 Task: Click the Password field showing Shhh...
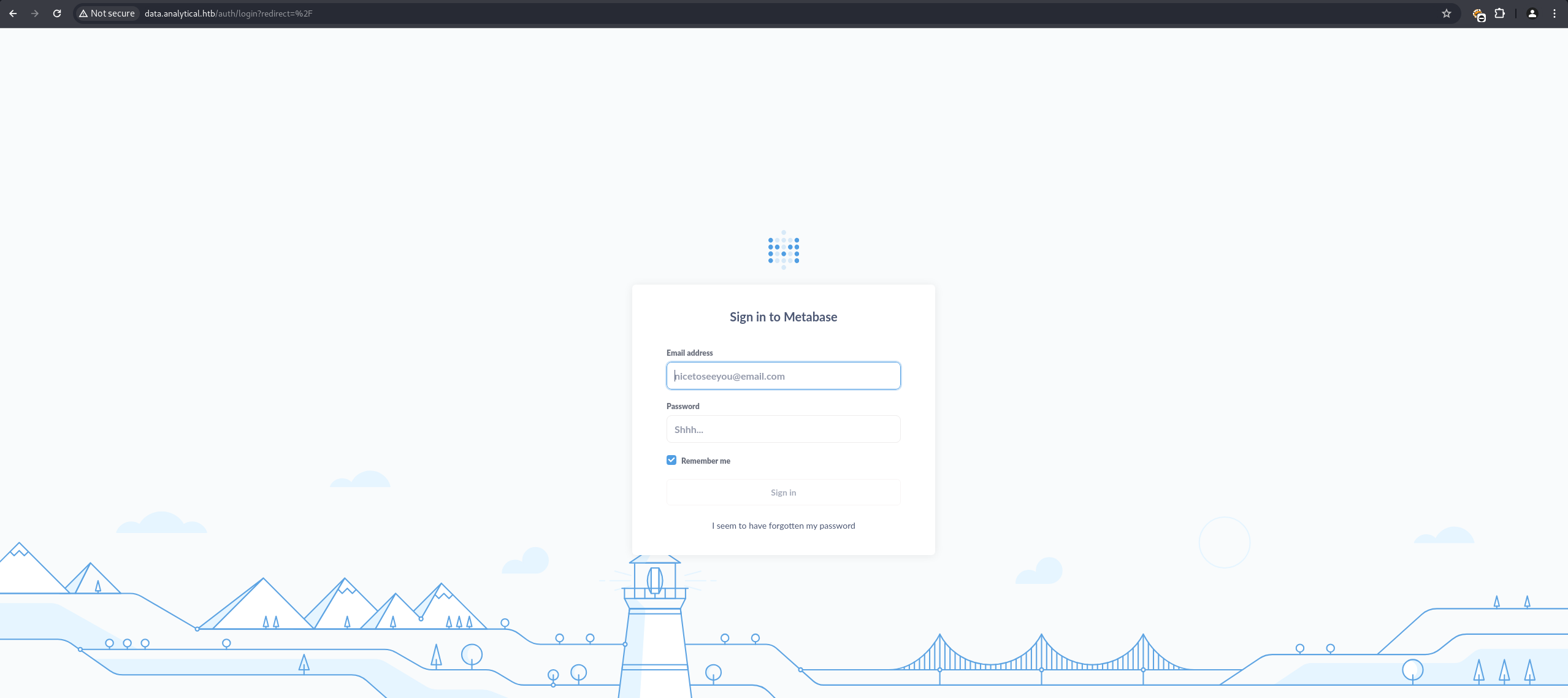click(x=783, y=429)
